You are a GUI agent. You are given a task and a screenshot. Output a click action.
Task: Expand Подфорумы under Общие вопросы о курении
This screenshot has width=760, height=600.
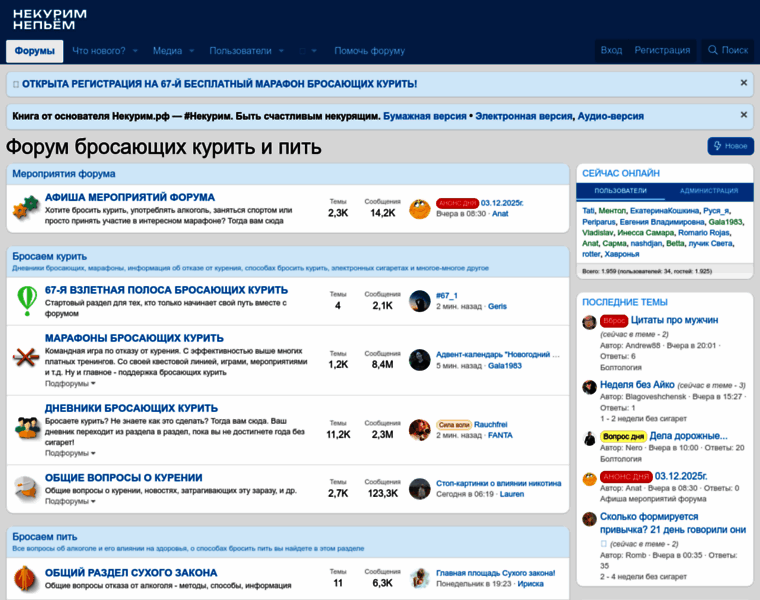coord(70,501)
